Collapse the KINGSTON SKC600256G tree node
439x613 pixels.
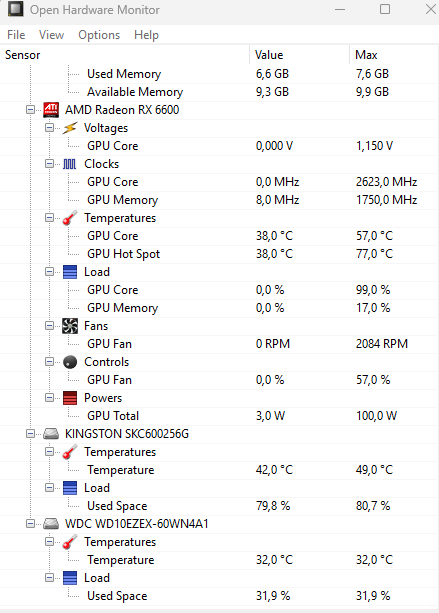(x=30, y=434)
